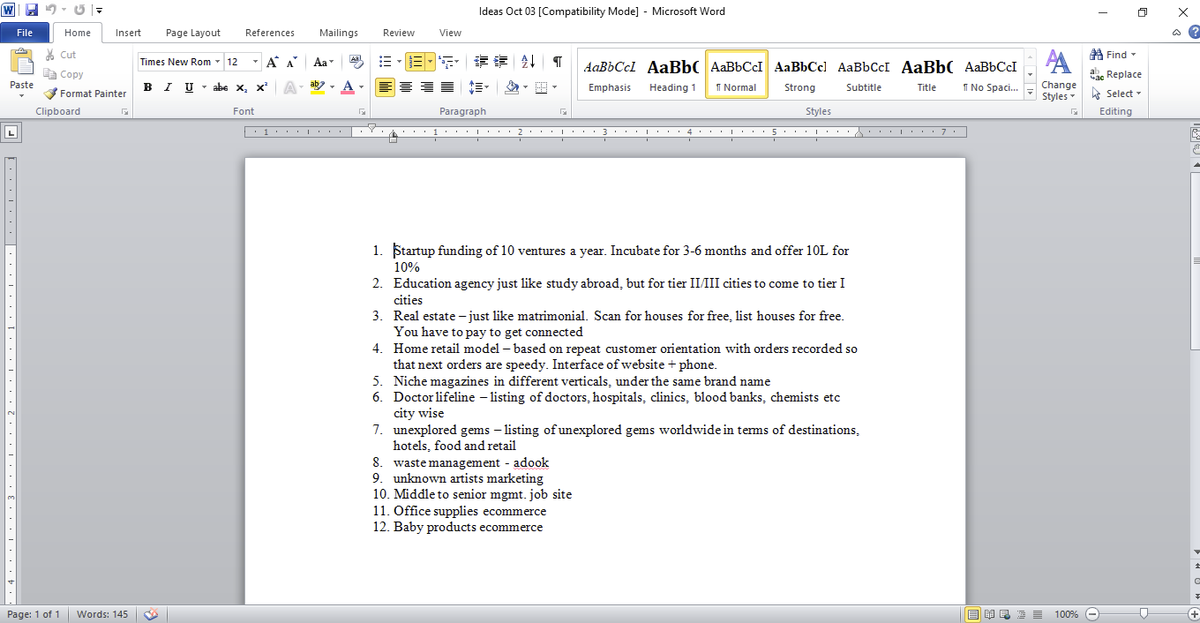Open the font name dropdown Times New Roman
Screen dimensions: 1200x623
click(x=217, y=61)
